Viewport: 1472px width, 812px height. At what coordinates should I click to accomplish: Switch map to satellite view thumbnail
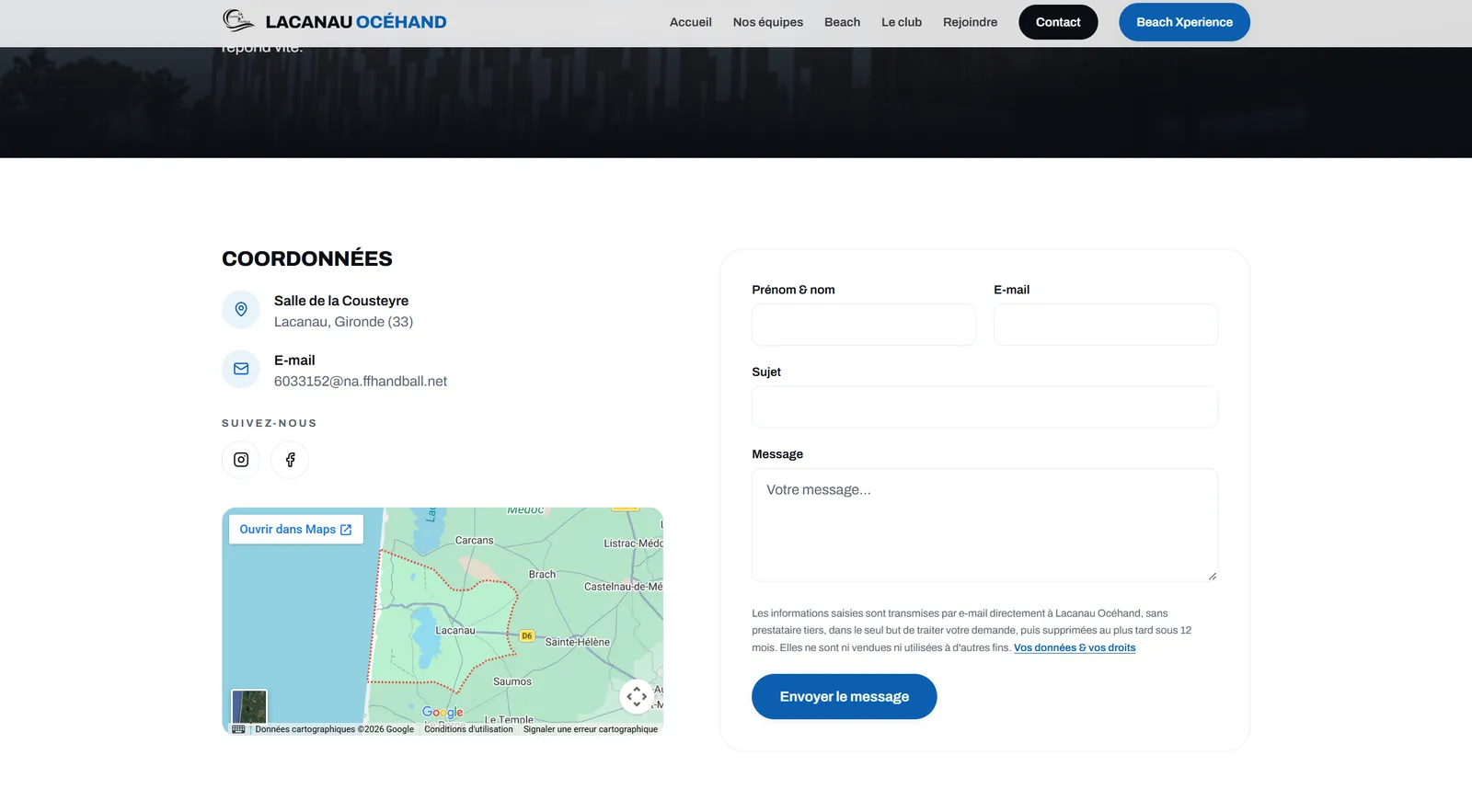(249, 707)
